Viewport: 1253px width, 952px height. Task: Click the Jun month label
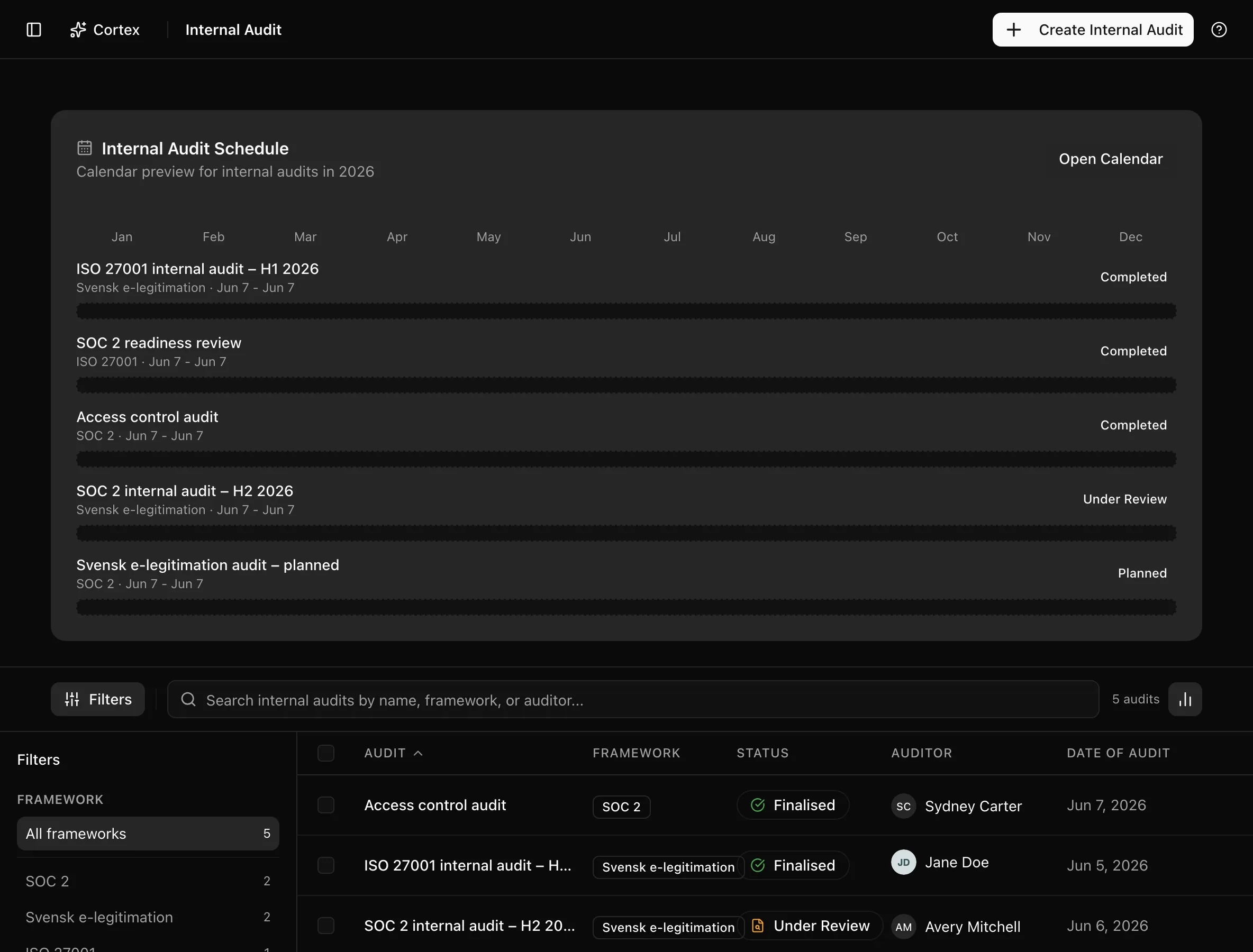click(580, 237)
